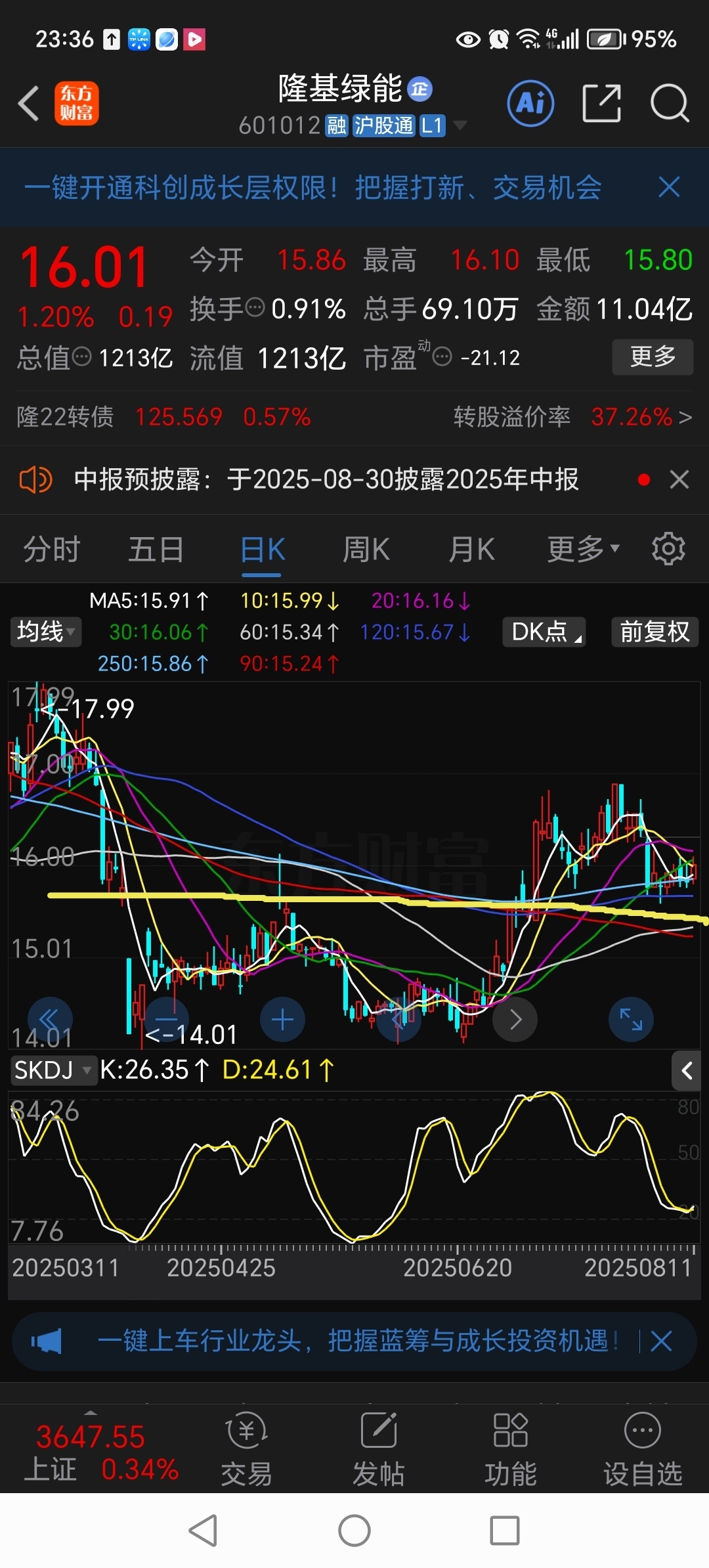Zoom out chart with minus button

(x=167, y=1019)
